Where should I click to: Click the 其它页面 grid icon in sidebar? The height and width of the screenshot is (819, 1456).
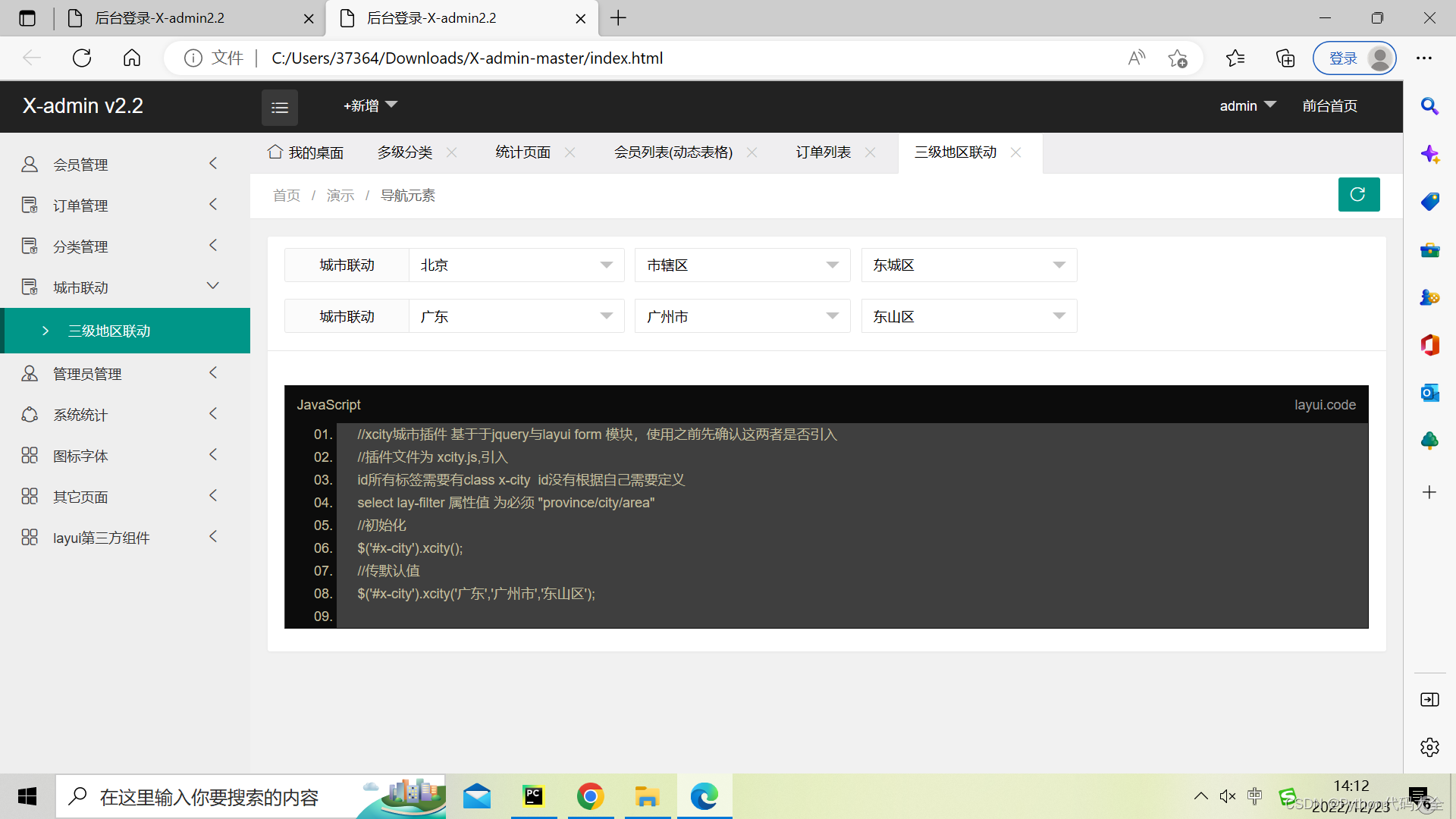point(30,496)
